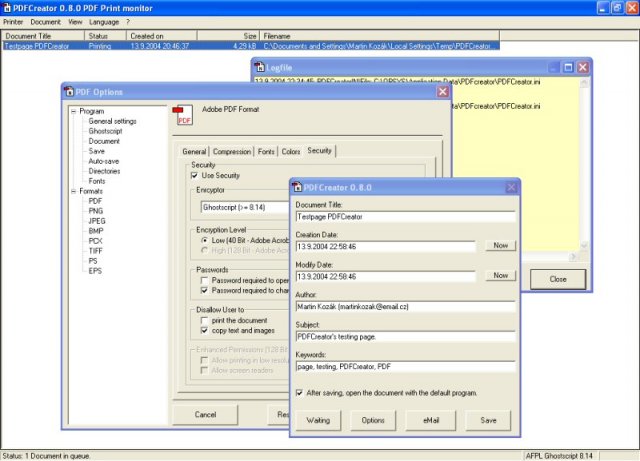640x461 pixels.
Task: Click the Options button
Action: coord(373,420)
